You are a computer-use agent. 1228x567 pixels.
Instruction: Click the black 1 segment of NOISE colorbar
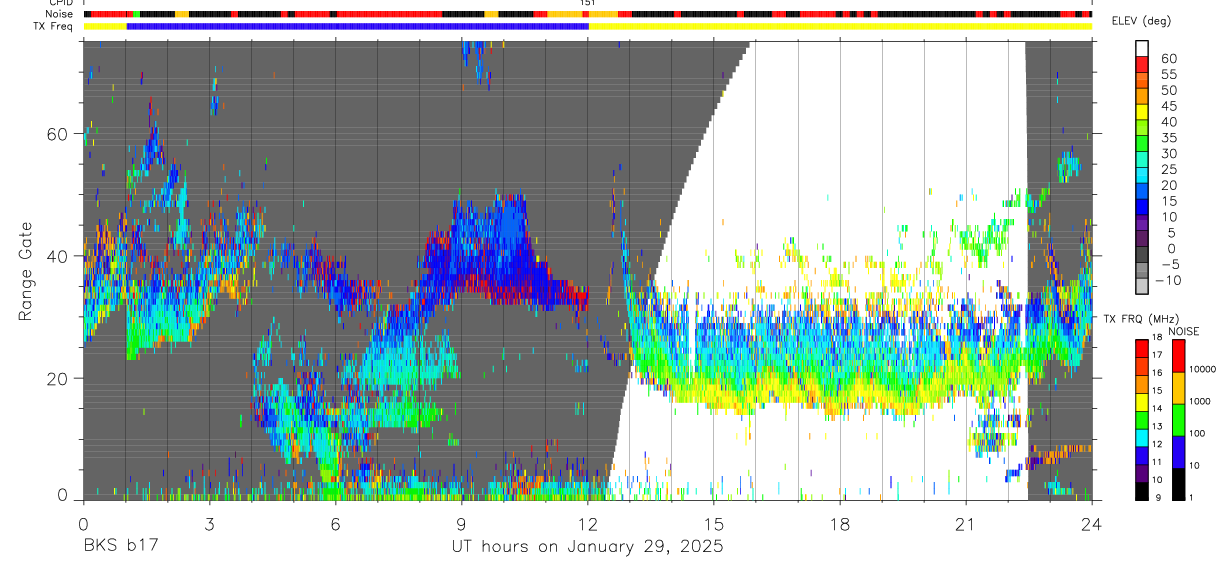pyautogui.click(x=1179, y=484)
